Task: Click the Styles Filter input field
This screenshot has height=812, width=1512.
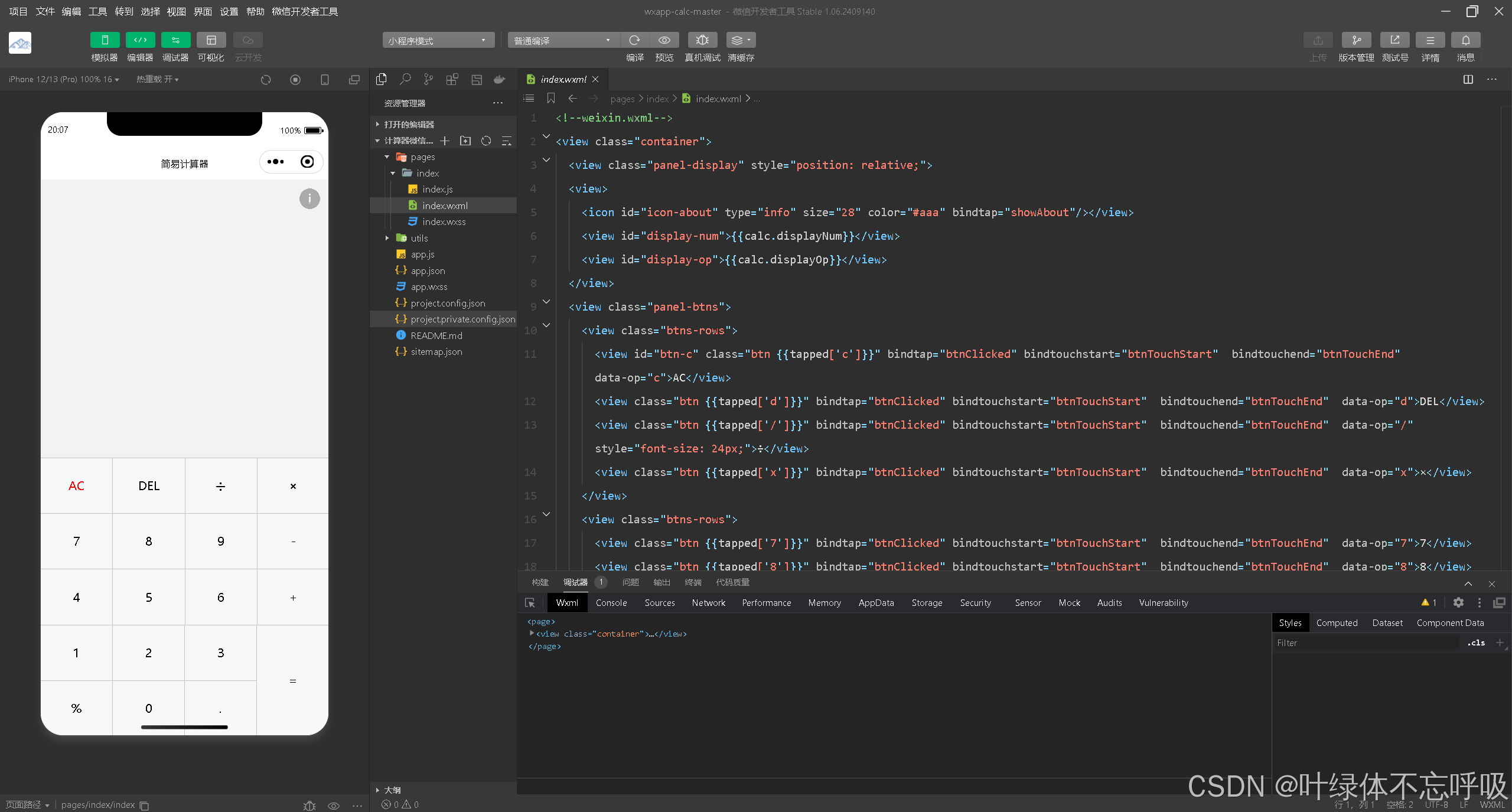Action: pos(1364,643)
